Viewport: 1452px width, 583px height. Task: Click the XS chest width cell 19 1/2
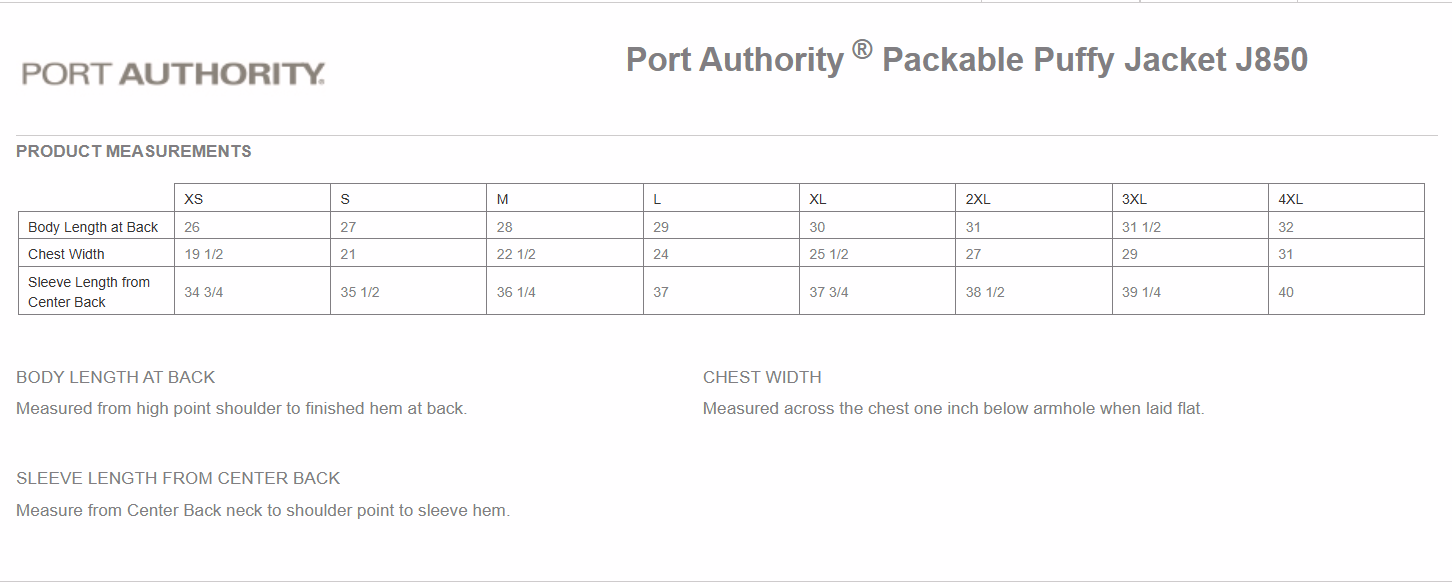tap(204, 254)
